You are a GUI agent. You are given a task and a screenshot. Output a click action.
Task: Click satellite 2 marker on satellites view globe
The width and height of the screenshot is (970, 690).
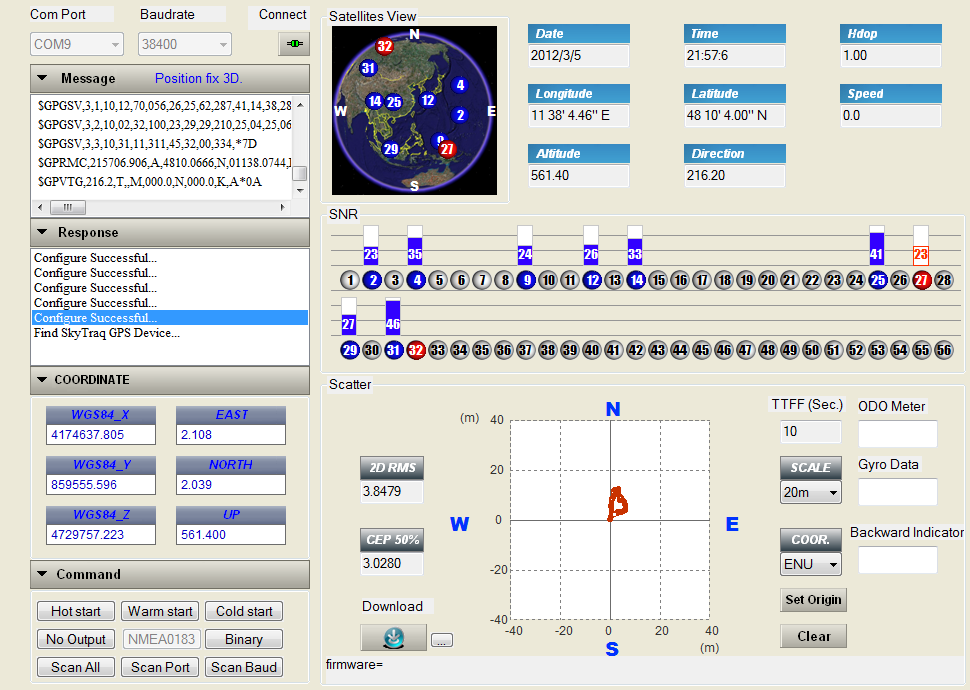pyautogui.click(x=459, y=114)
